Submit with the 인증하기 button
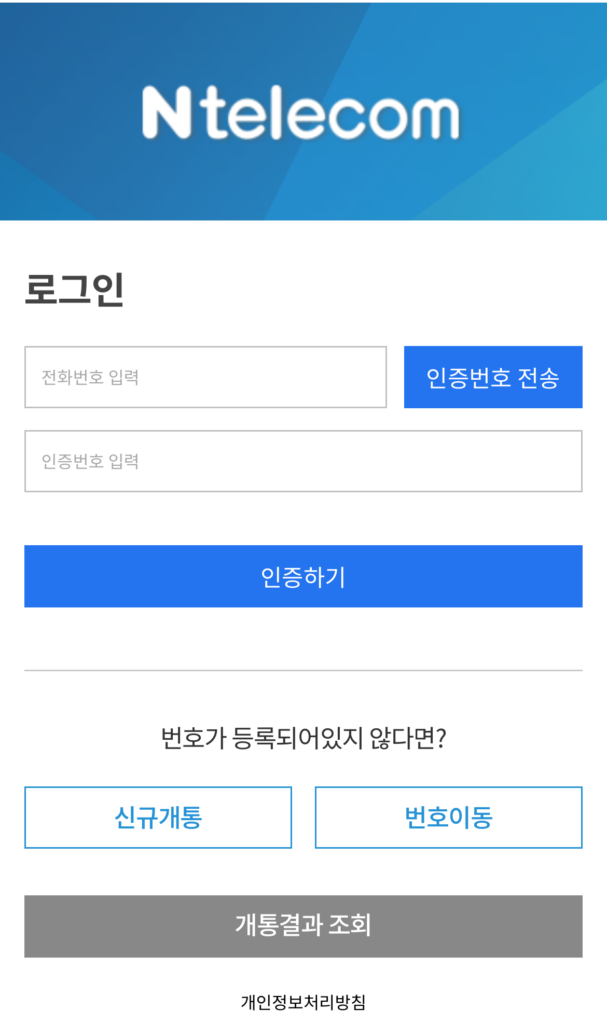The image size is (607, 1024). pyautogui.click(x=303, y=576)
